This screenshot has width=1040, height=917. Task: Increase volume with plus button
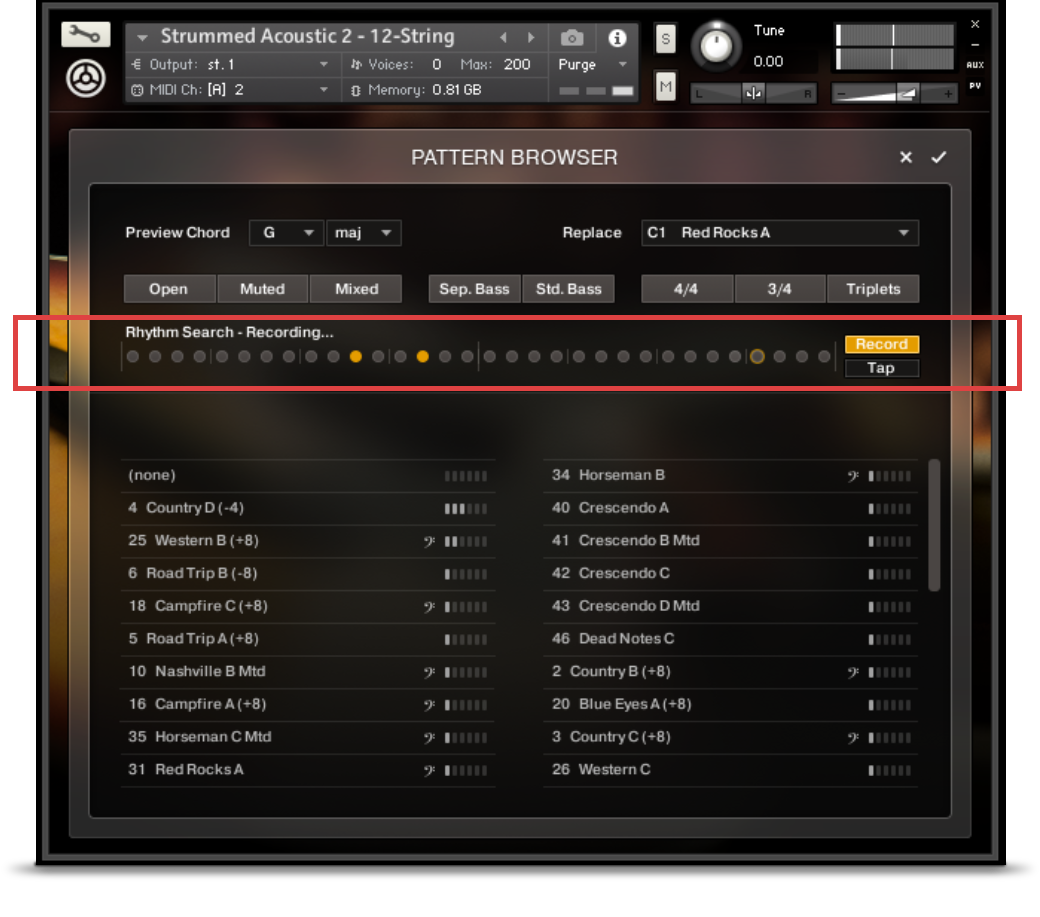pos(948,94)
